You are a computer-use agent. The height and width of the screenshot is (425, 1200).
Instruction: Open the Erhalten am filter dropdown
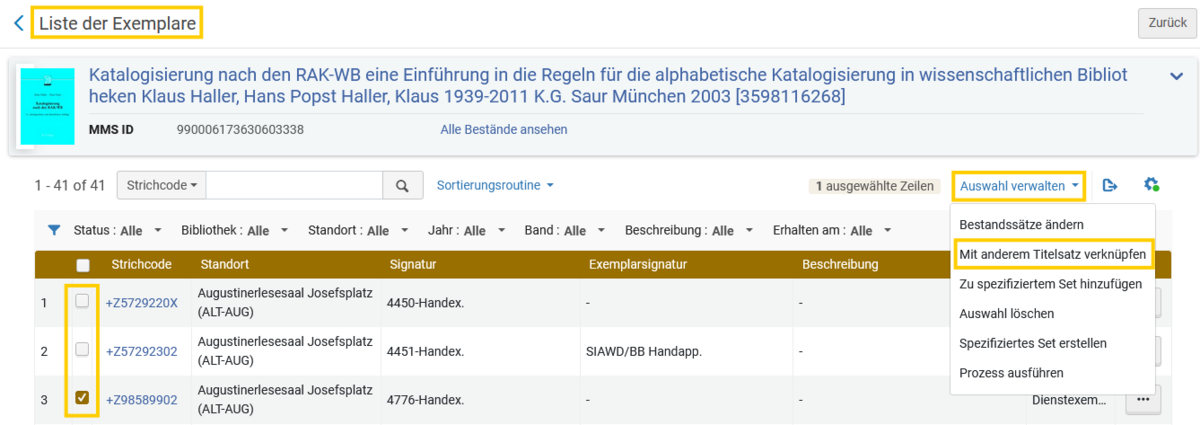[x=834, y=230]
